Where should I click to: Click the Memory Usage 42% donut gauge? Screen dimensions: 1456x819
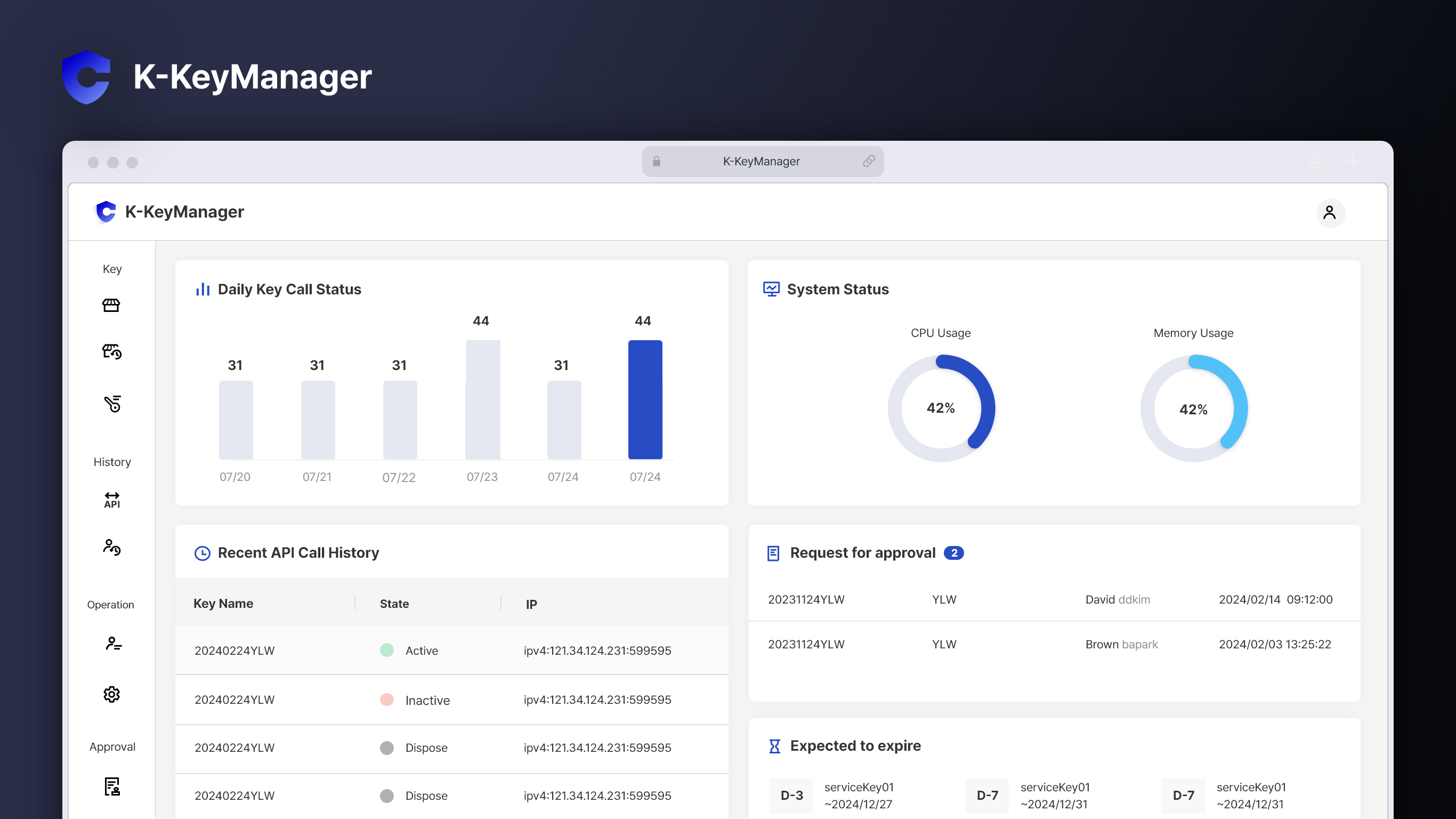coord(1193,408)
